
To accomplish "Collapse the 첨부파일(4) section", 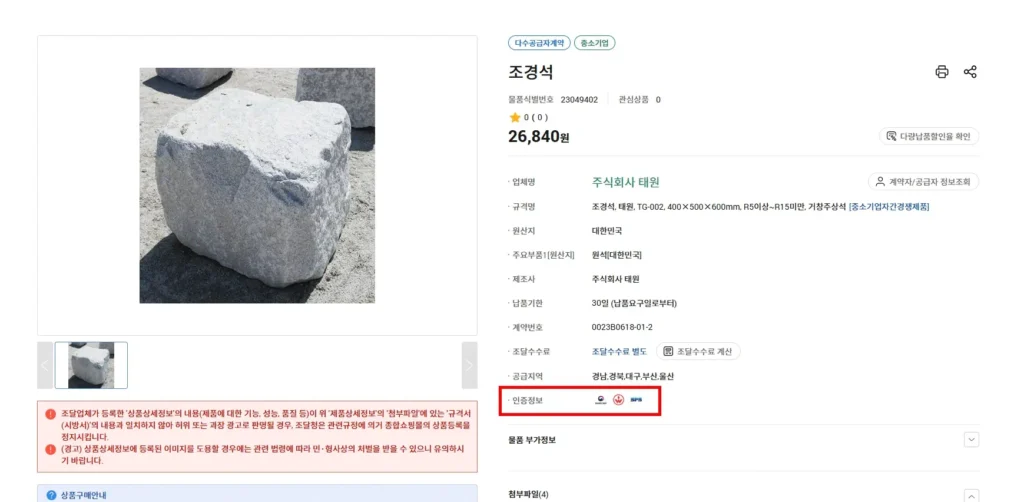I will 970,494.
